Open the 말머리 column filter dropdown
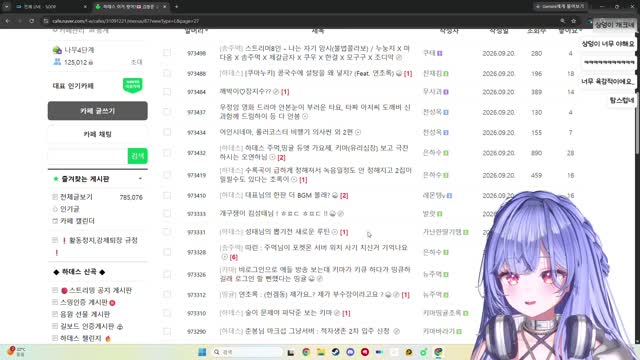Image resolution: width=640 pixels, height=360 pixels. pos(196,31)
